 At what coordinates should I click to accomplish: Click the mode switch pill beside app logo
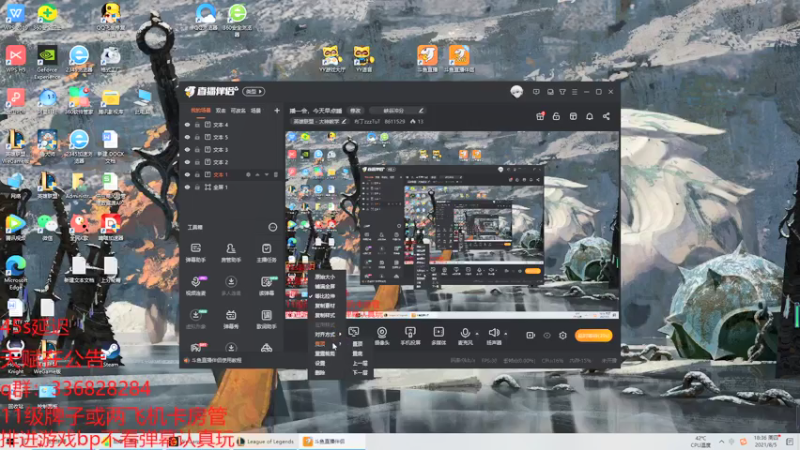(x=254, y=91)
